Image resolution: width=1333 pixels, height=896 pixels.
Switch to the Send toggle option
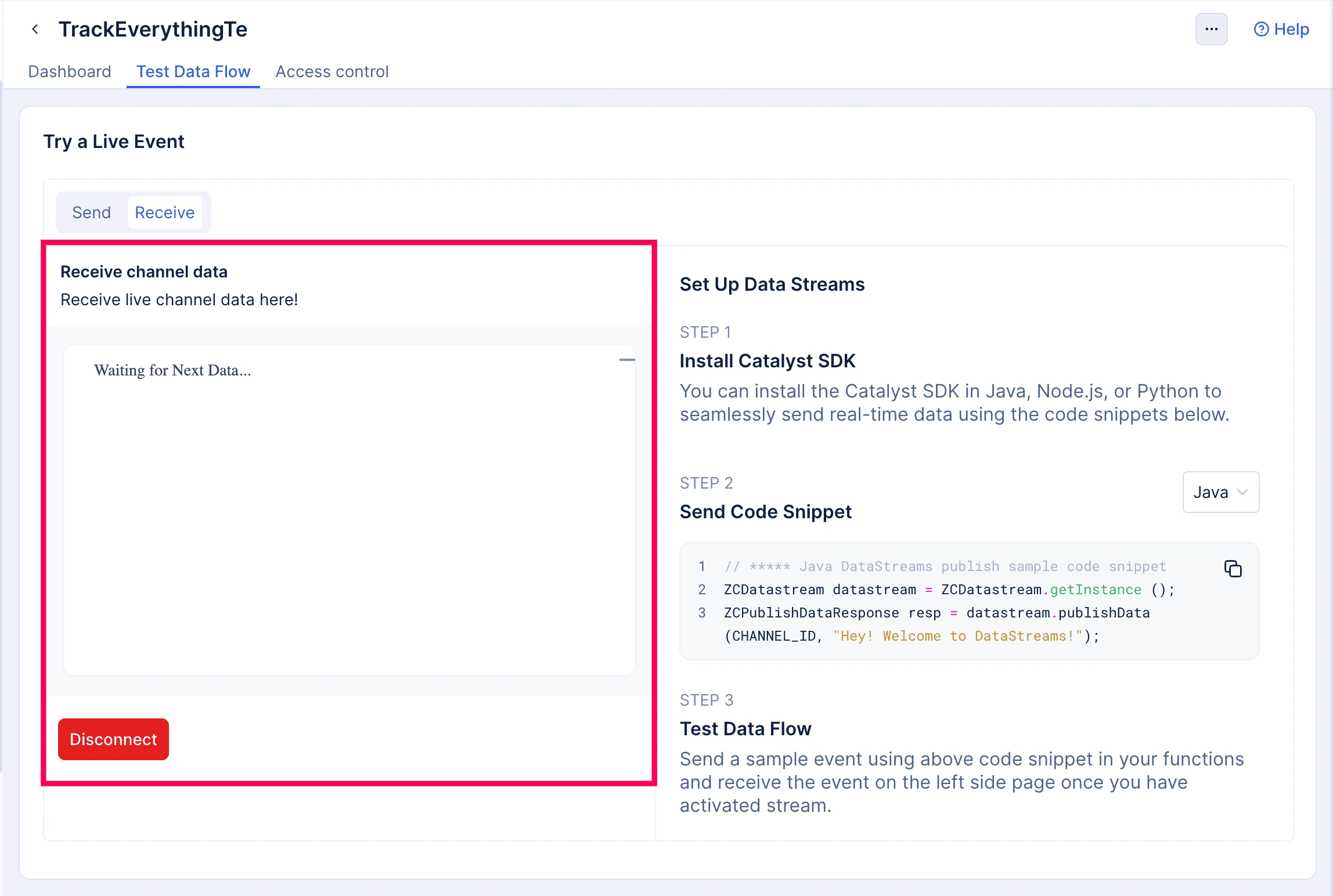pos(91,212)
